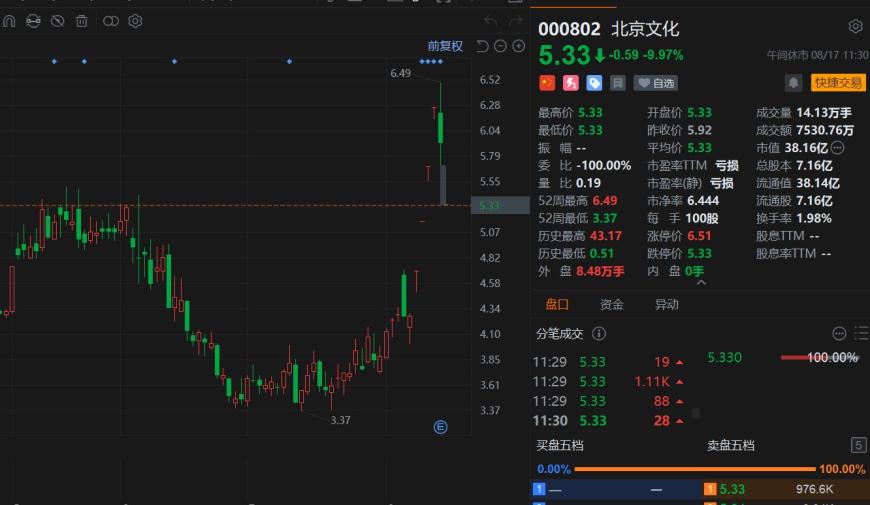Click the sell level 1 price 5.33 row
This screenshot has width=870, height=505.
785,489
